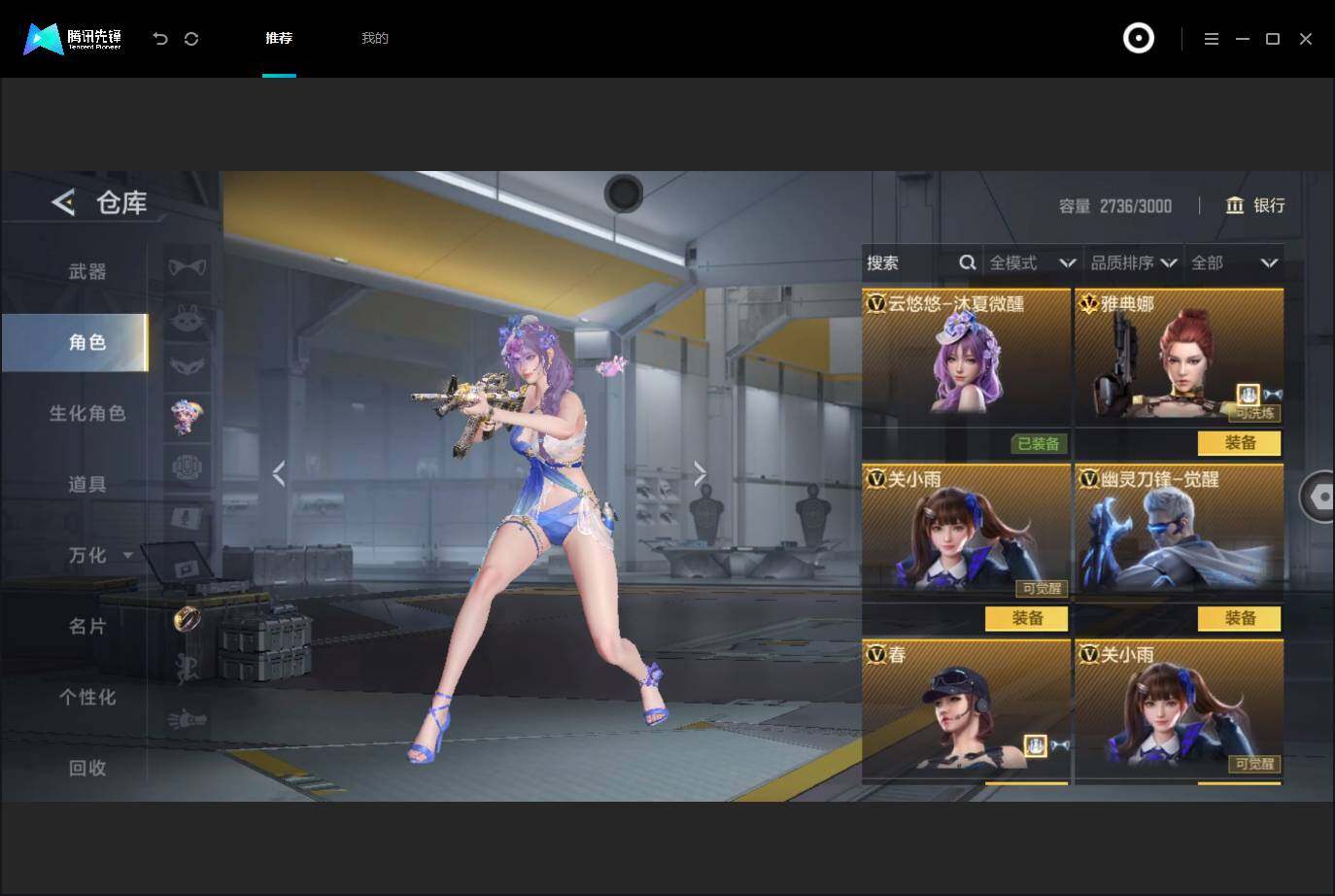This screenshot has height=896, width=1335.
Task: Open the 道具 category
Action: pos(87,485)
